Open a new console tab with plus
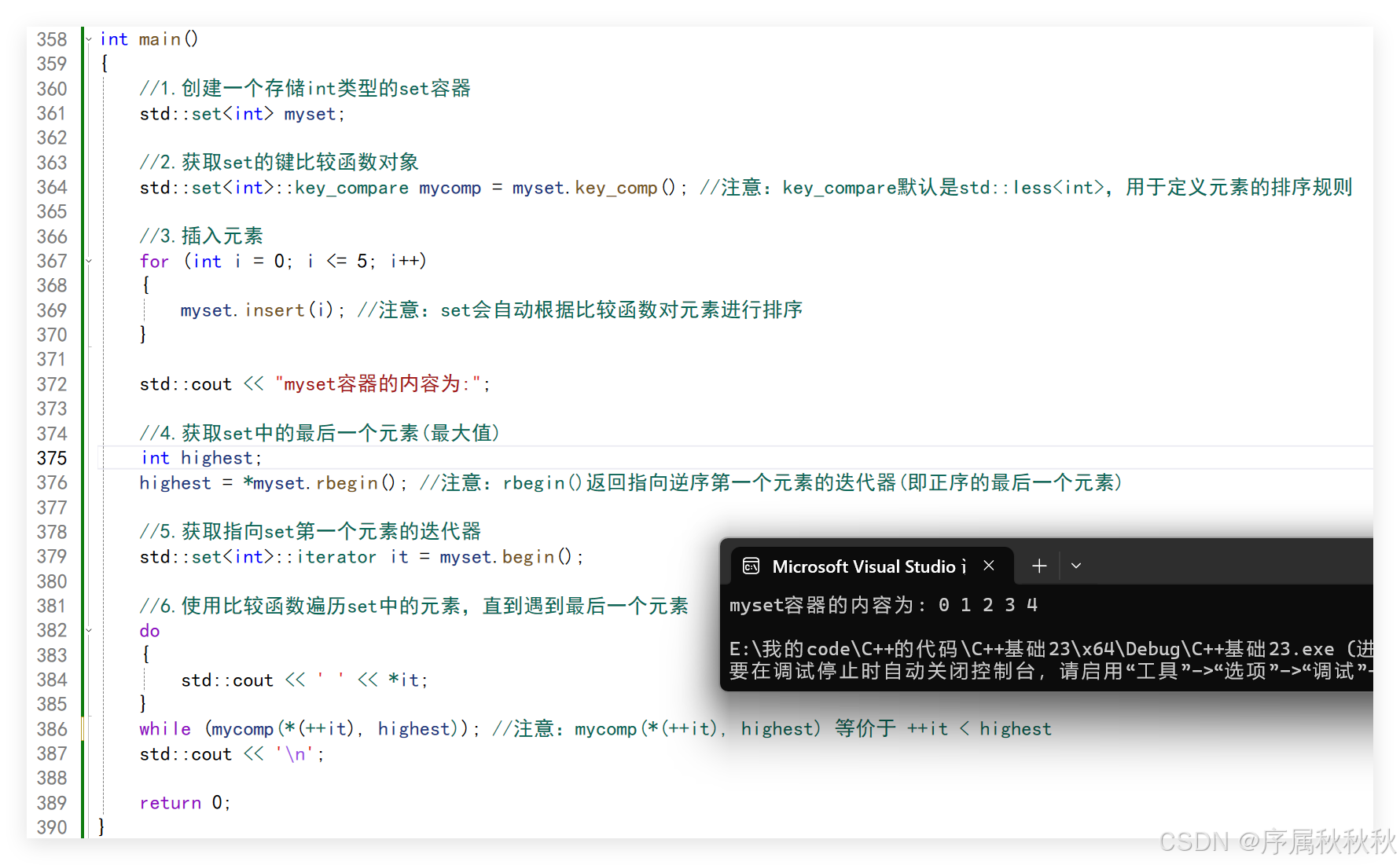 pyautogui.click(x=1039, y=566)
